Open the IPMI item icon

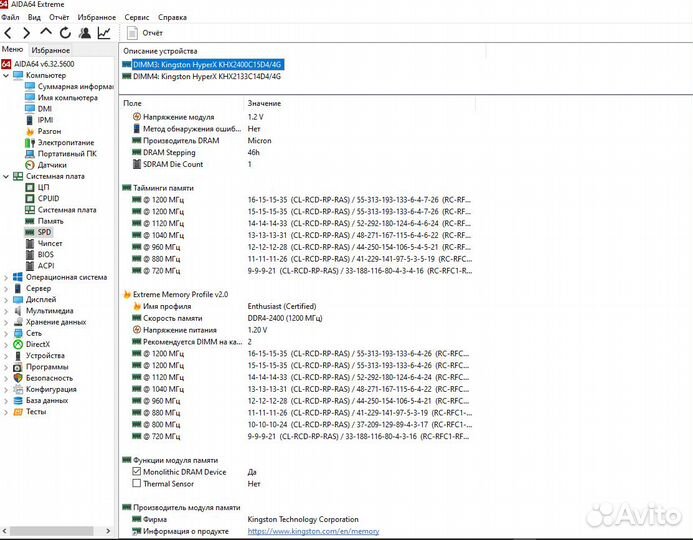(x=30, y=120)
